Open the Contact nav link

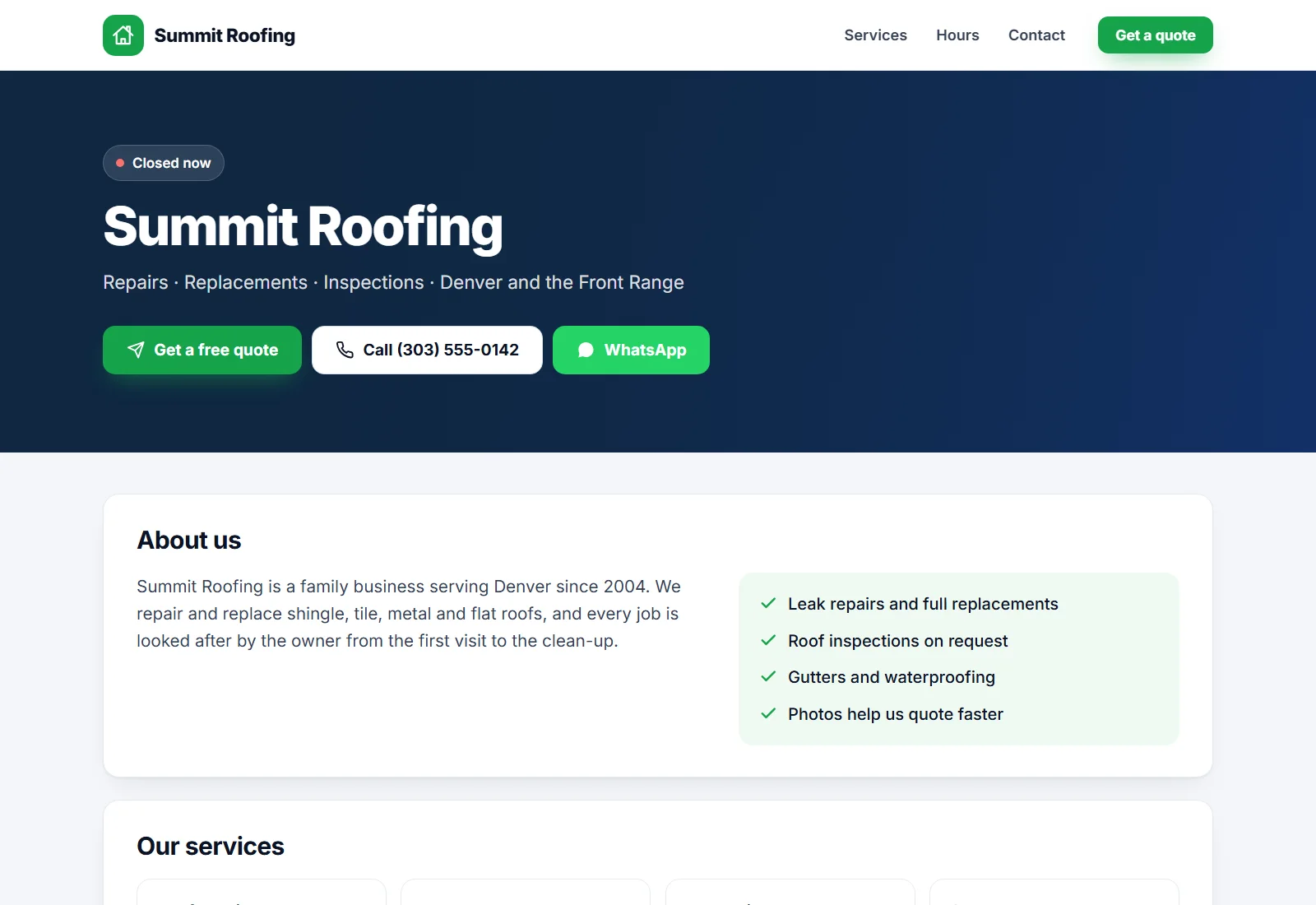click(1036, 35)
